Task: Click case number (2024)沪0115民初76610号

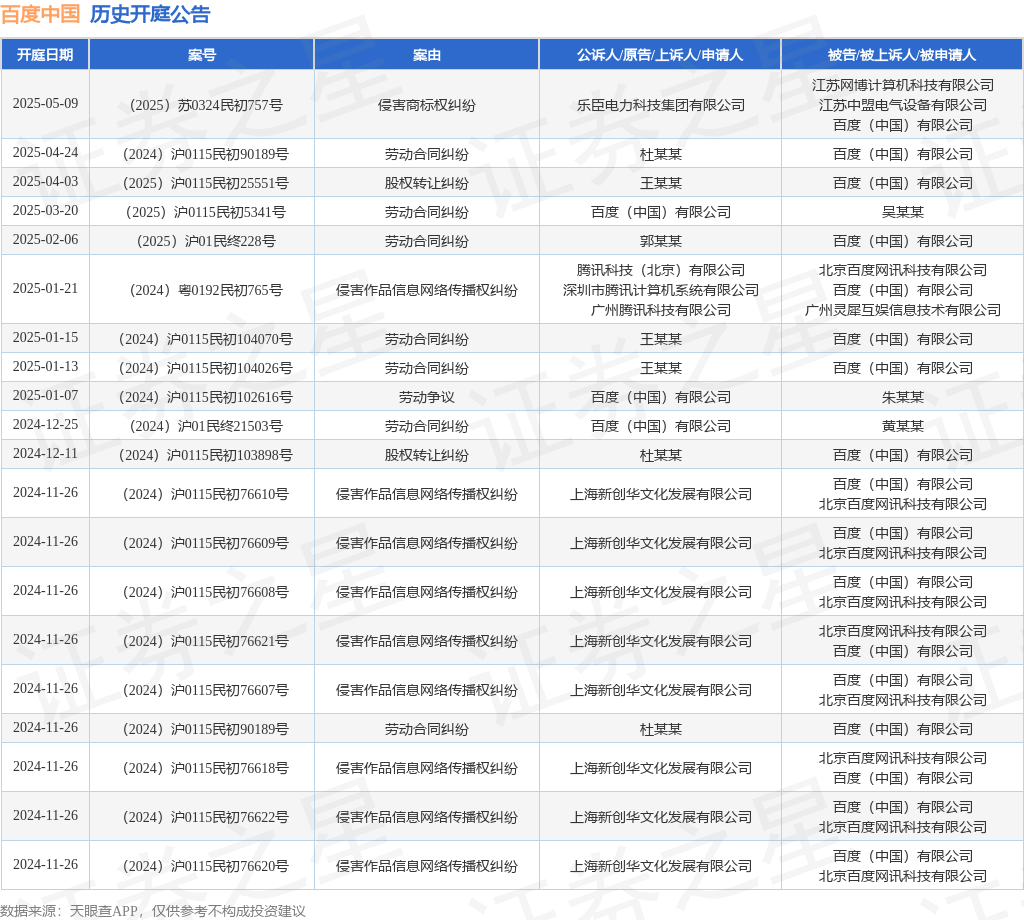Action: point(206,494)
